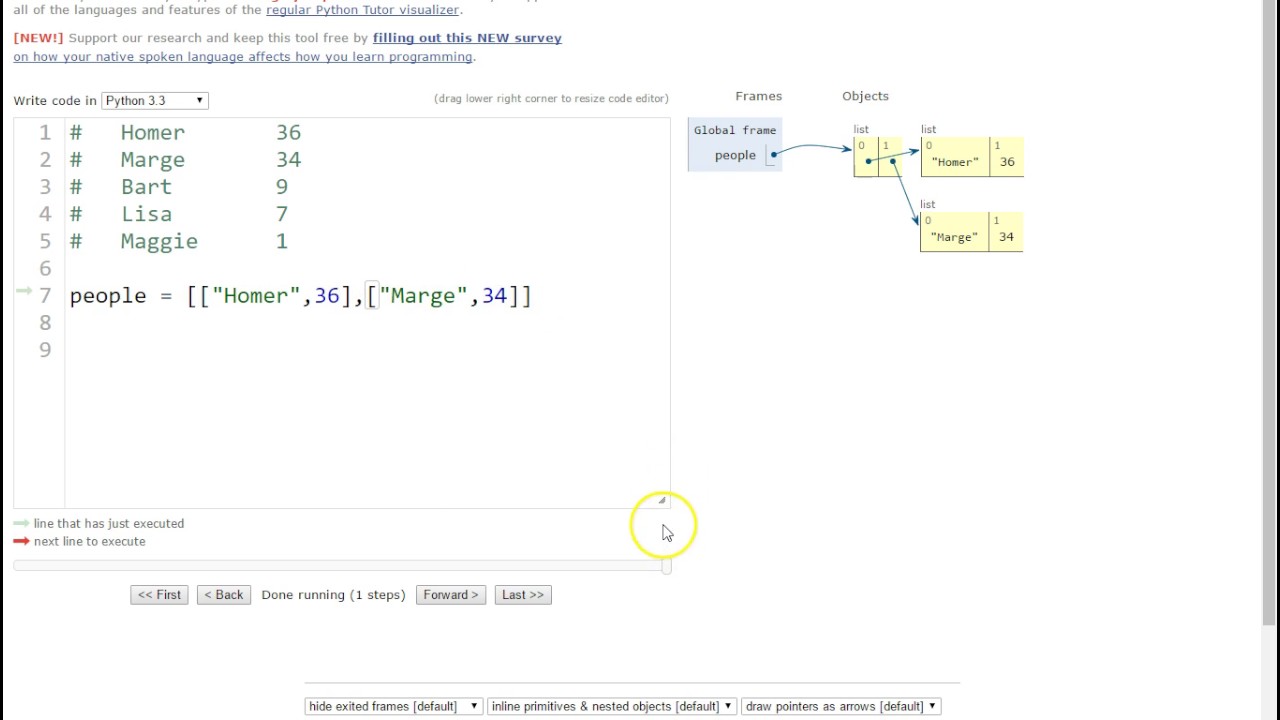Click the "Homer" list element in Objects
1280x720 pixels.
click(955, 162)
